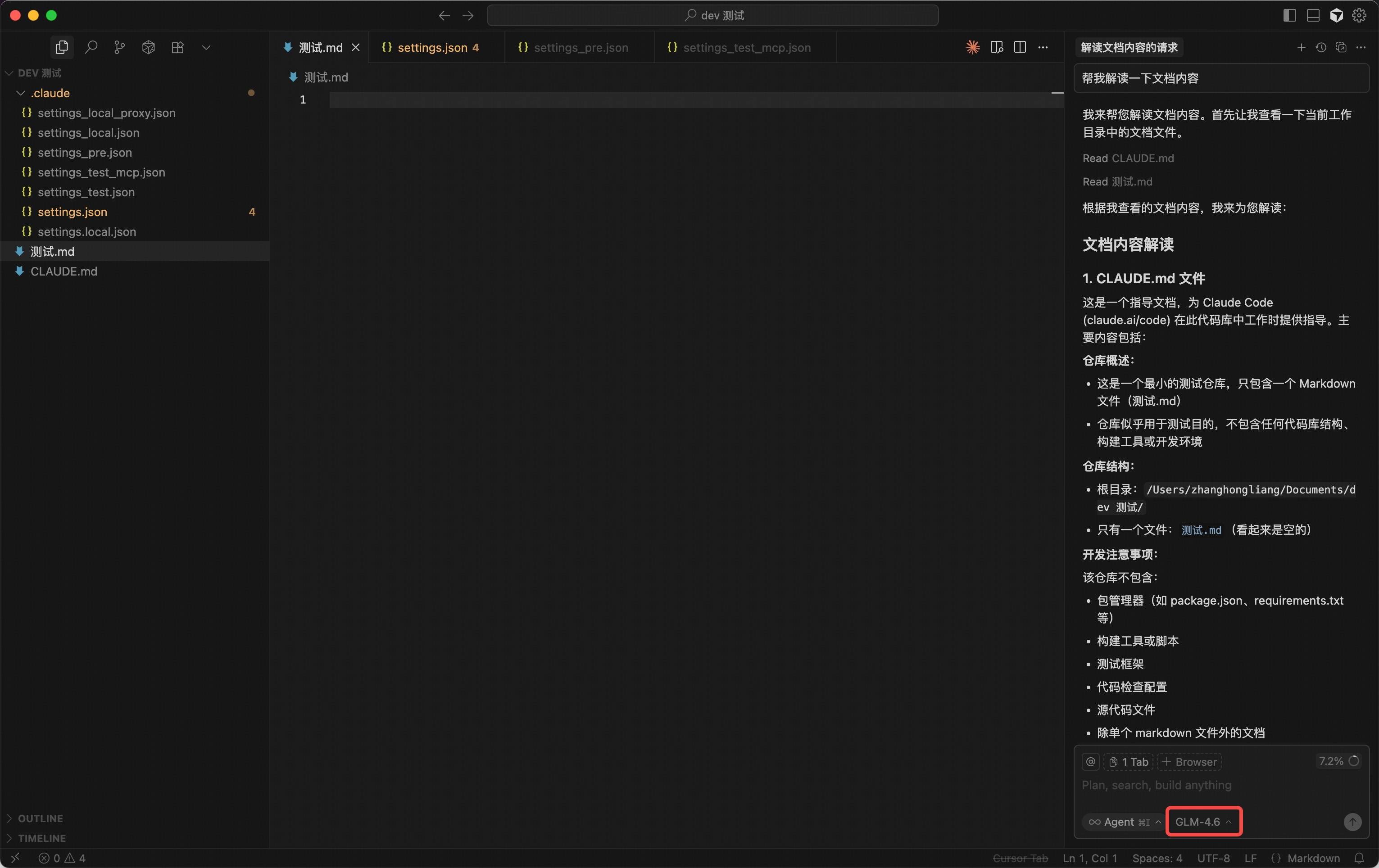The height and width of the screenshot is (868, 1379).
Task: Select the CLAUDE.md file in the explorer
Action: point(64,271)
